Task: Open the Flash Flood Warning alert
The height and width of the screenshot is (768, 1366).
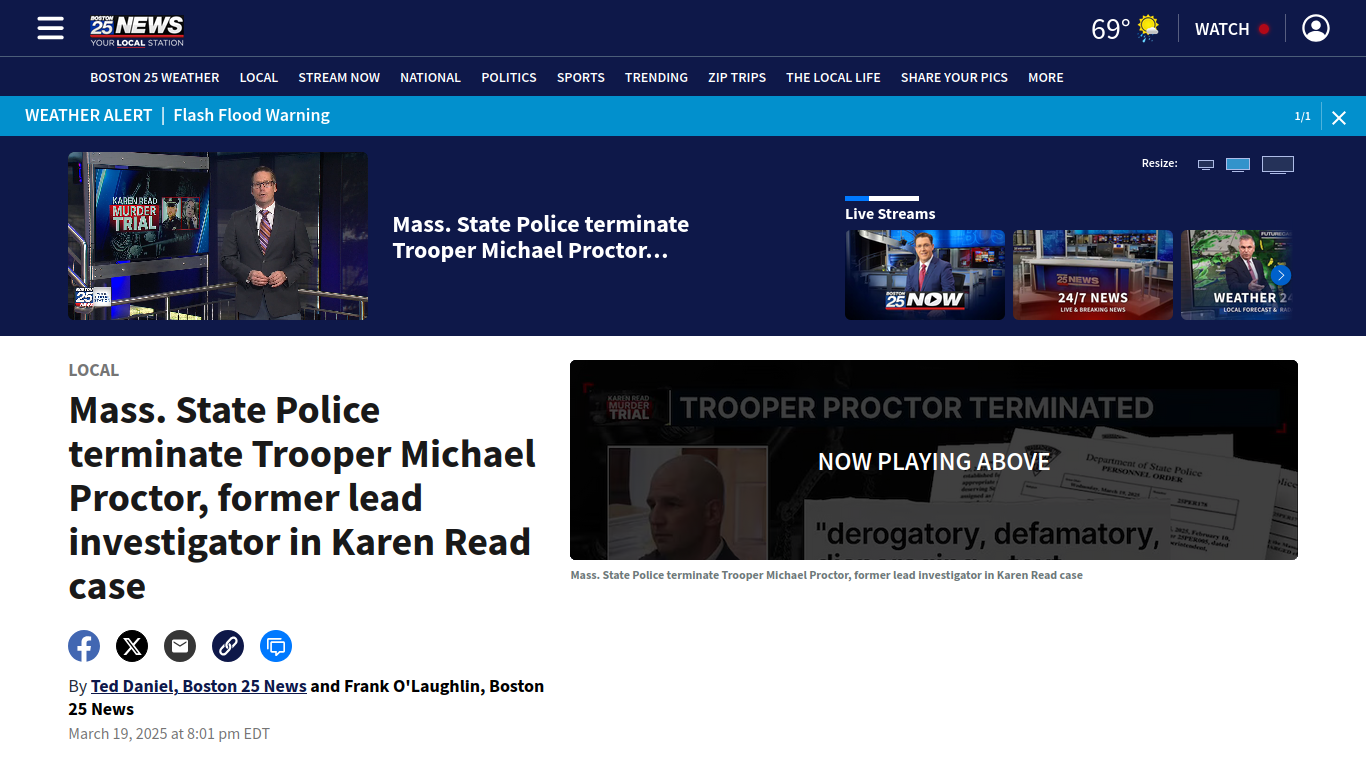Action: coord(252,115)
